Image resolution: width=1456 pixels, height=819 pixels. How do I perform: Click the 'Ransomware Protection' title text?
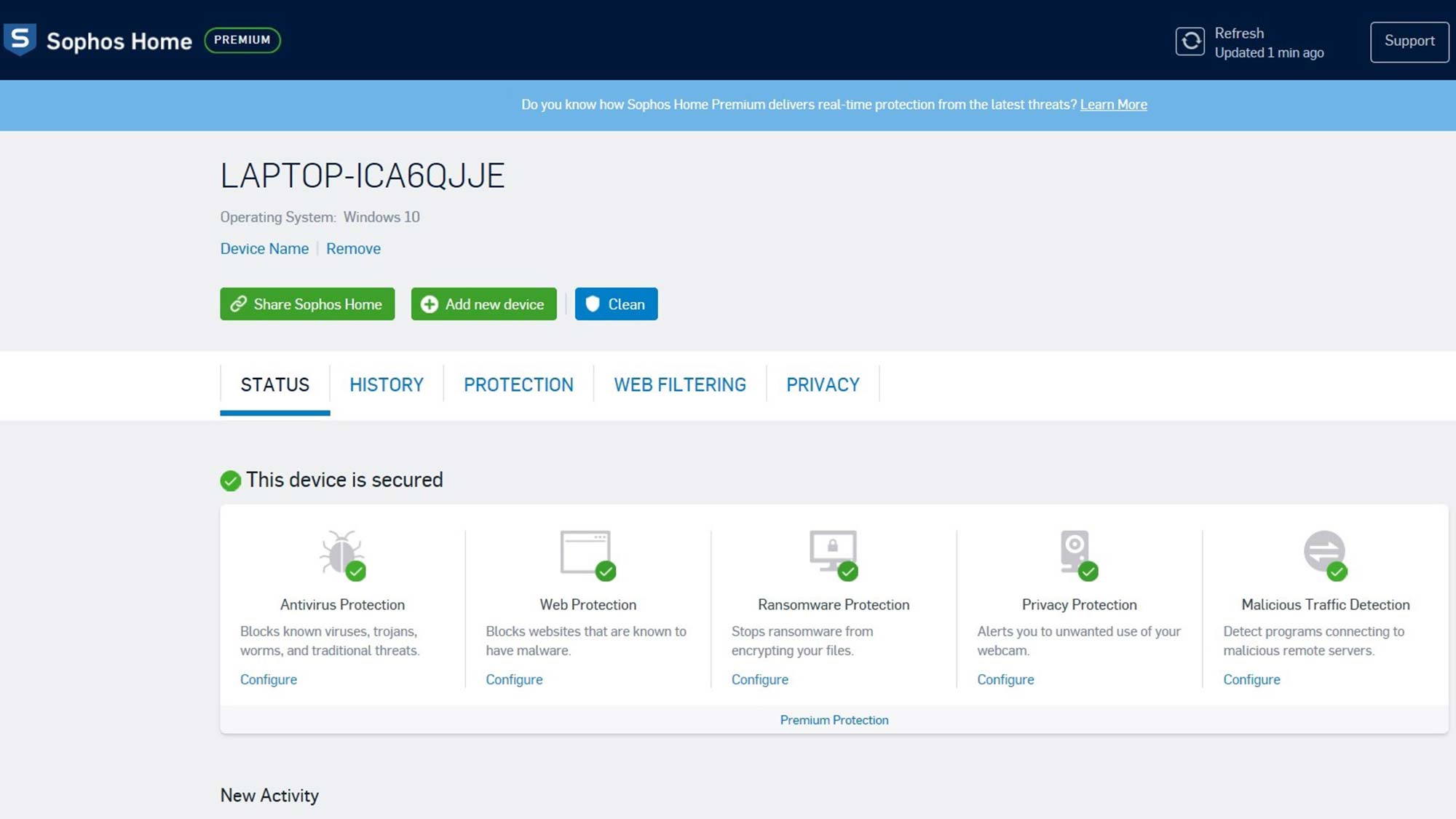coord(834,604)
